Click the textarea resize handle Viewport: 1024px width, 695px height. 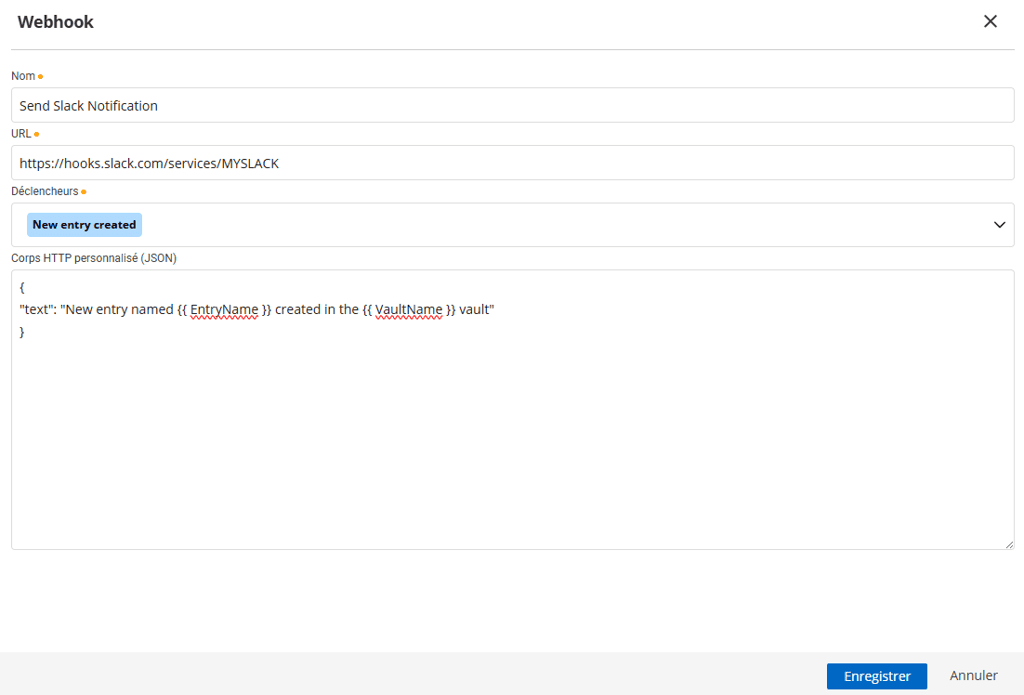coord(1009,544)
